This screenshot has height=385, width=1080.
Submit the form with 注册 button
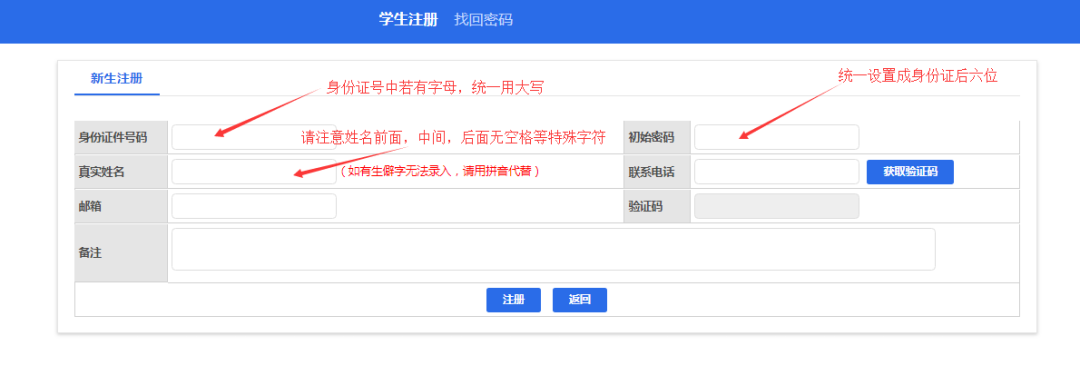pos(513,300)
